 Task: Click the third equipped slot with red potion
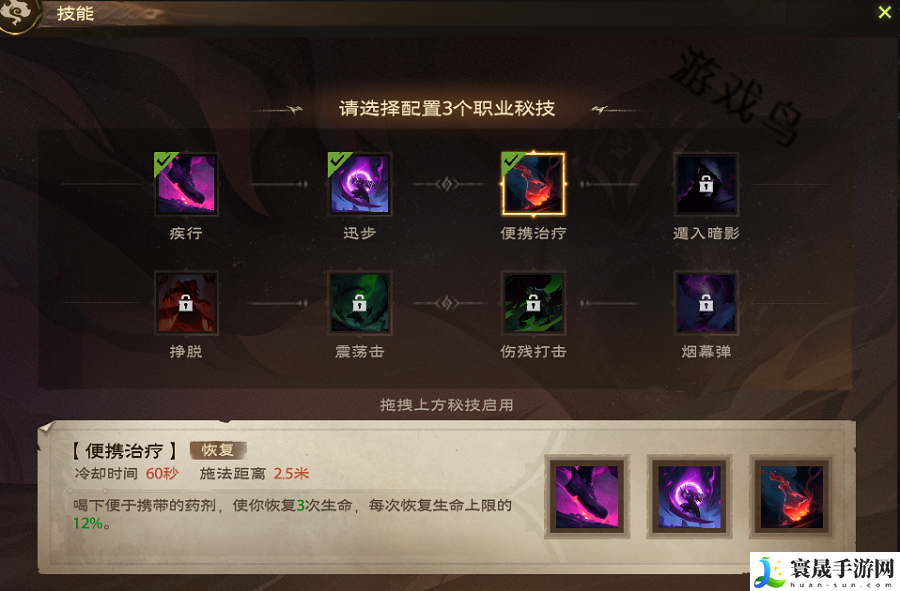pos(792,497)
